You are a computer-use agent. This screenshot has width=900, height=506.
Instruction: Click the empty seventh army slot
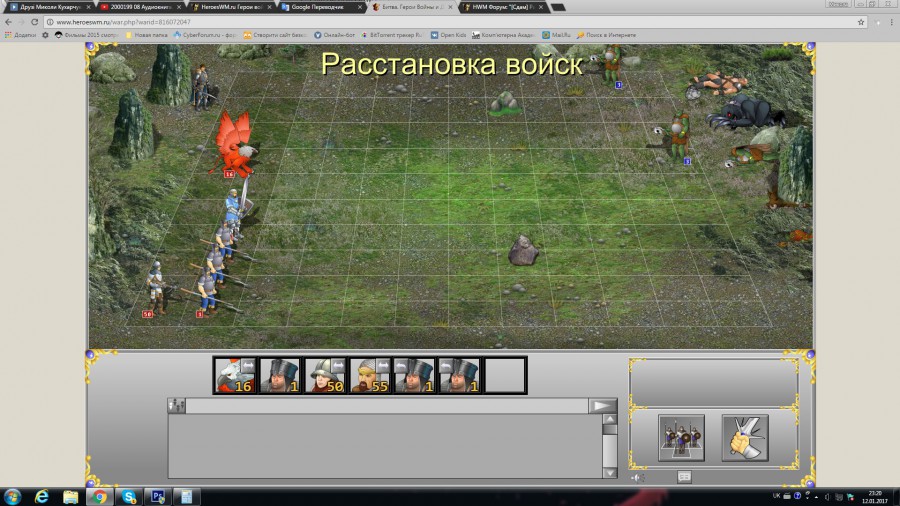(505, 376)
